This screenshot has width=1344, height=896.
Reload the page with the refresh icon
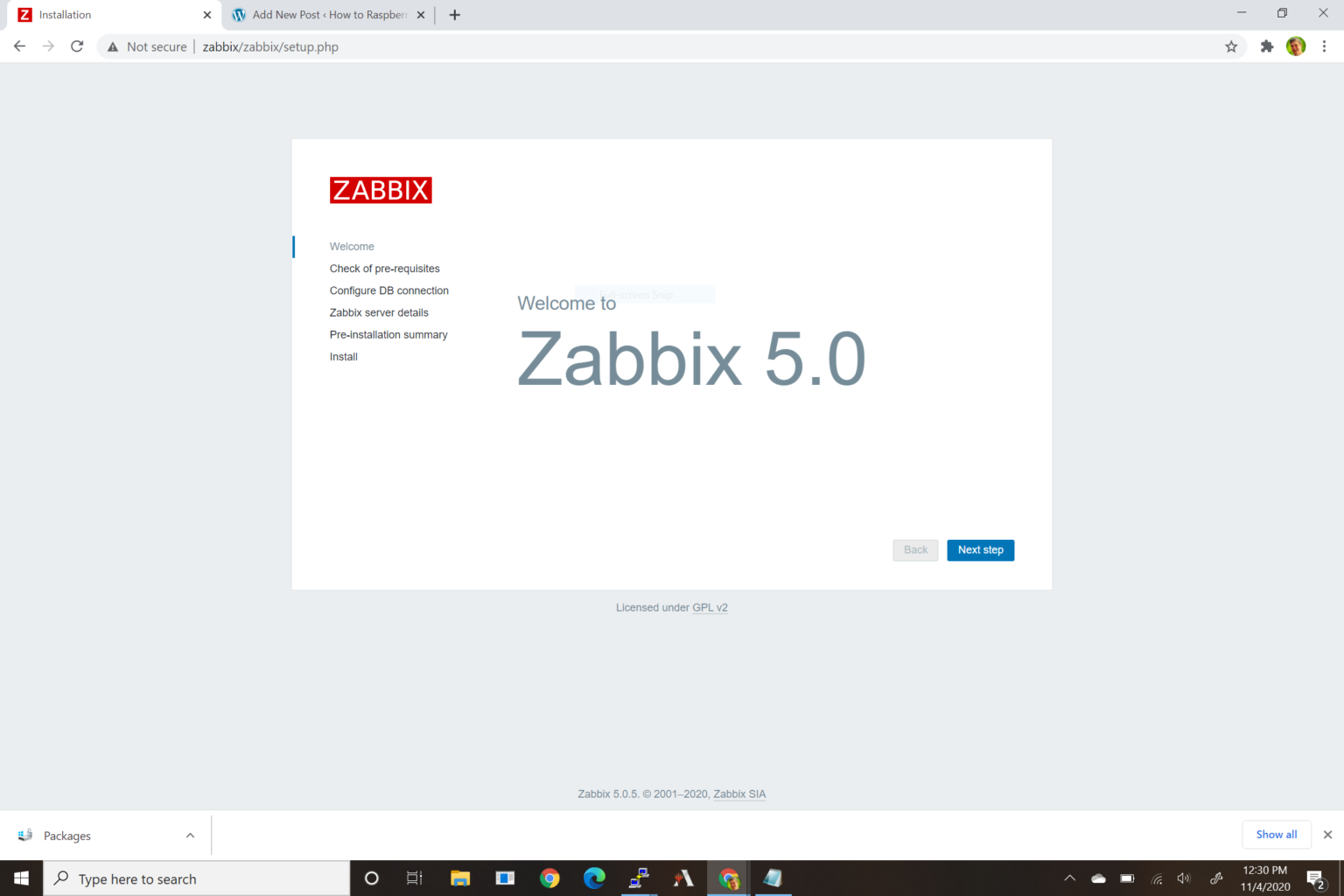77,46
